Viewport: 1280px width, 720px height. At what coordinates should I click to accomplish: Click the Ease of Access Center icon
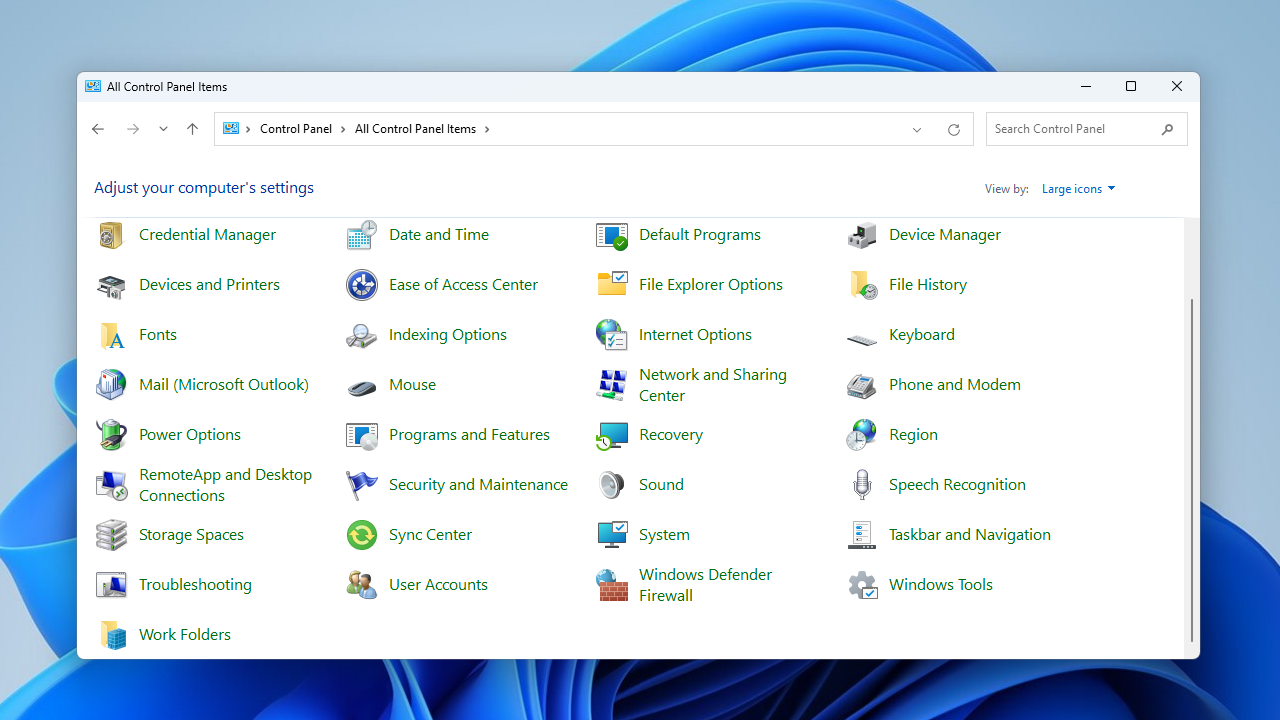[x=361, y=285]
